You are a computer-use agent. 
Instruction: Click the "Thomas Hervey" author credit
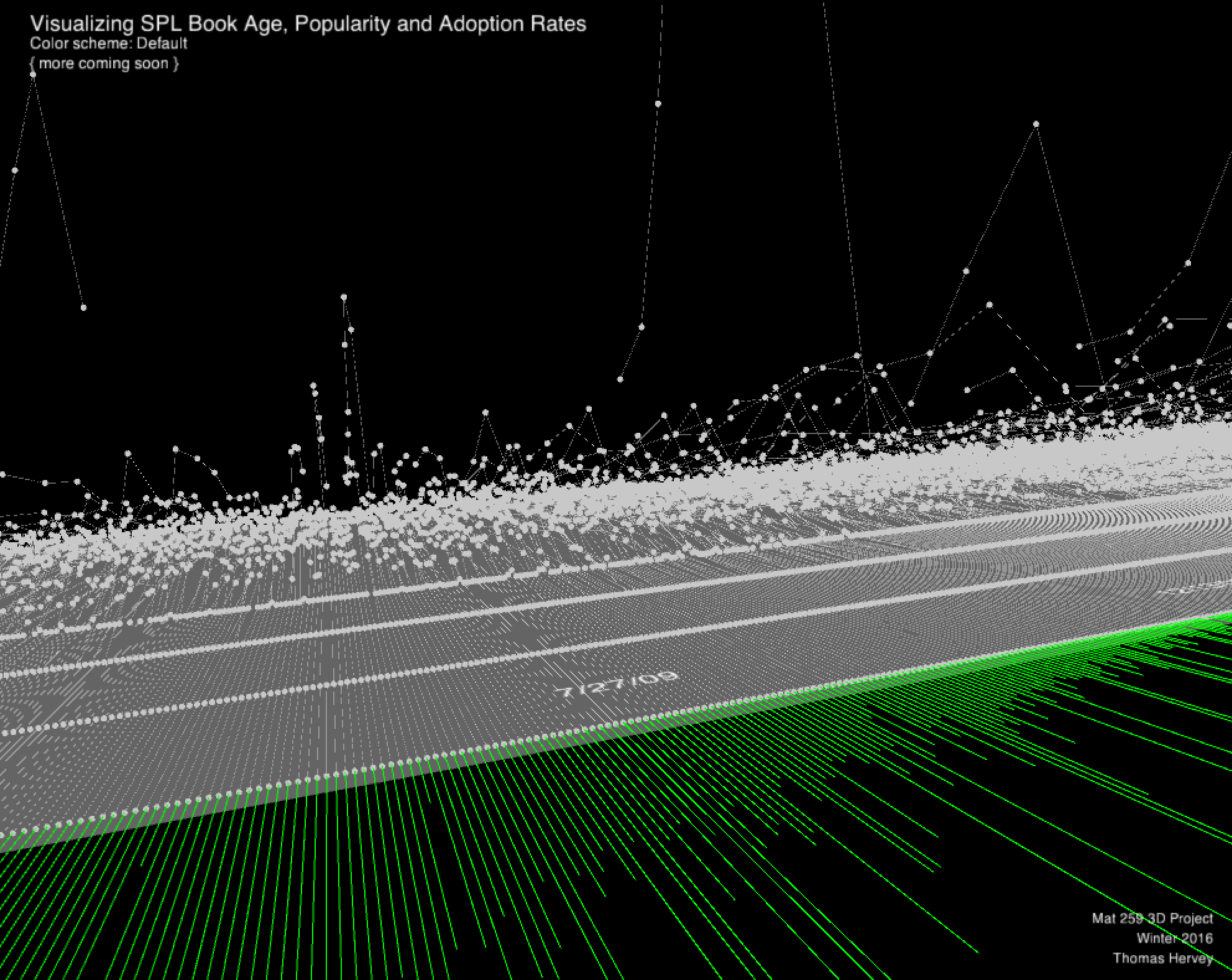pos(1162,958)
